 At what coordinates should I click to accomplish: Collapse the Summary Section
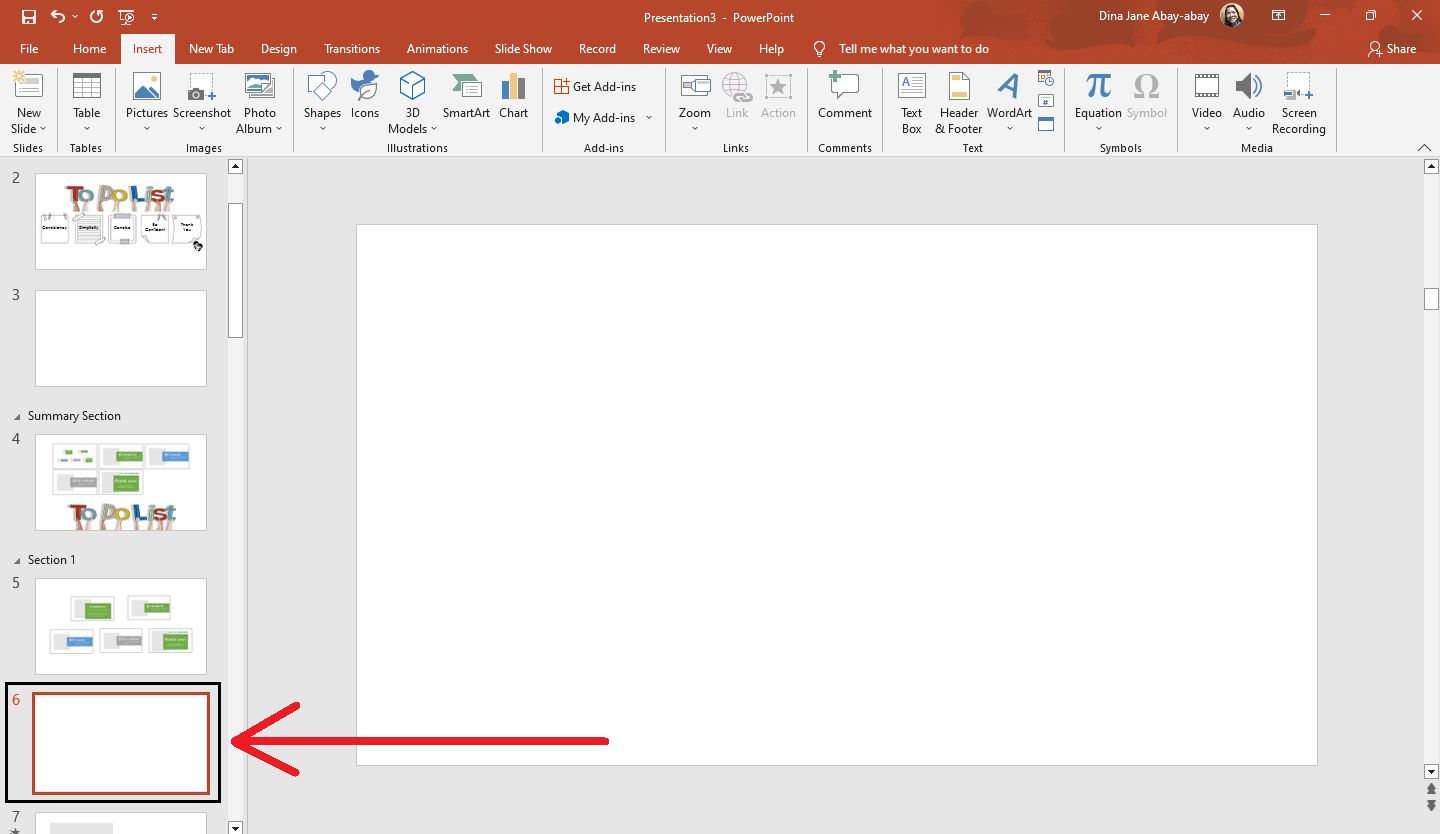pyautogui.click(x=15, y=415)
